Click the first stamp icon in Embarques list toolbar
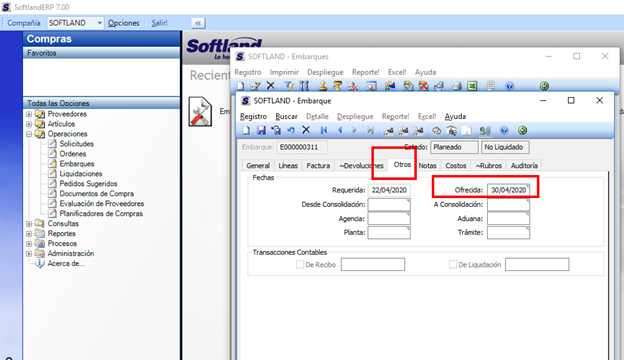This screenshot has width=624, height=360. (x=323, y=86)
